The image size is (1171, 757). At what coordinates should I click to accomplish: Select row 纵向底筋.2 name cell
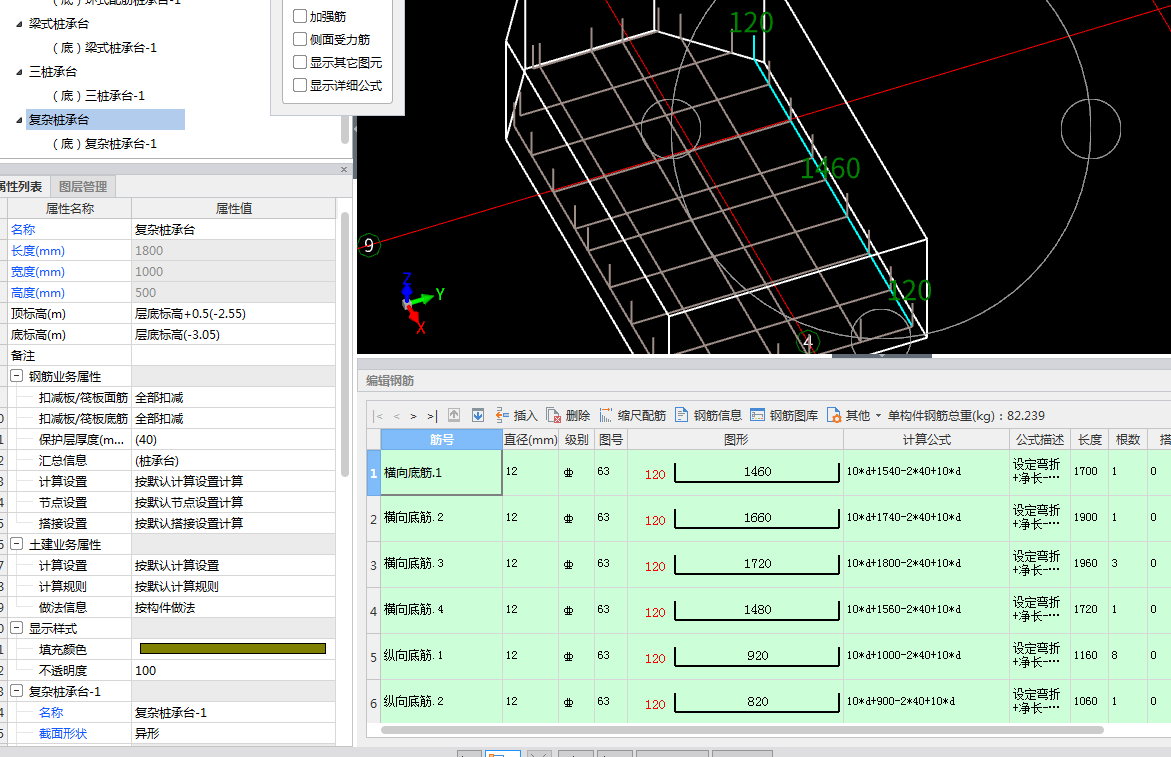tap(441, 702)
